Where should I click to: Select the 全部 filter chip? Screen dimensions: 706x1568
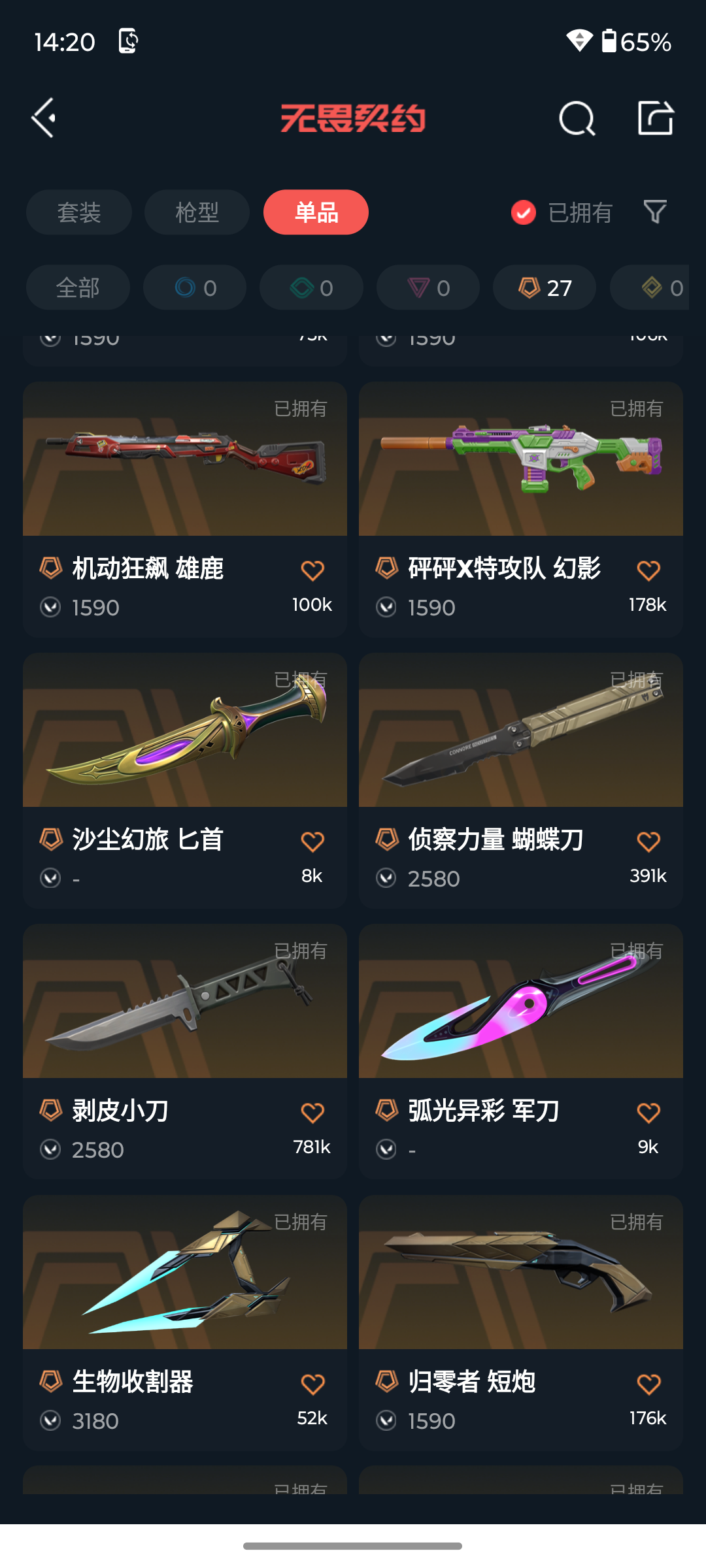(x=78, y=287)
